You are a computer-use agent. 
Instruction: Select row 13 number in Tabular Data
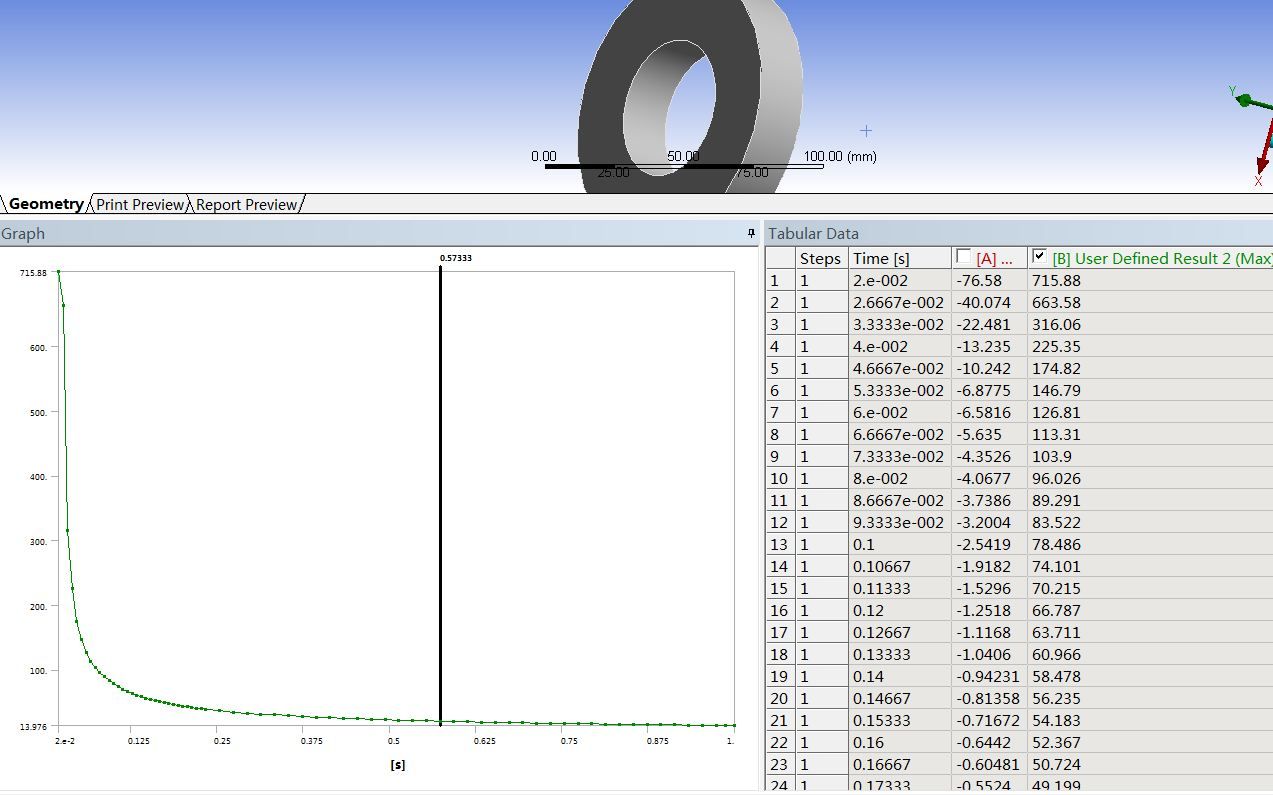tap(779, 544)
